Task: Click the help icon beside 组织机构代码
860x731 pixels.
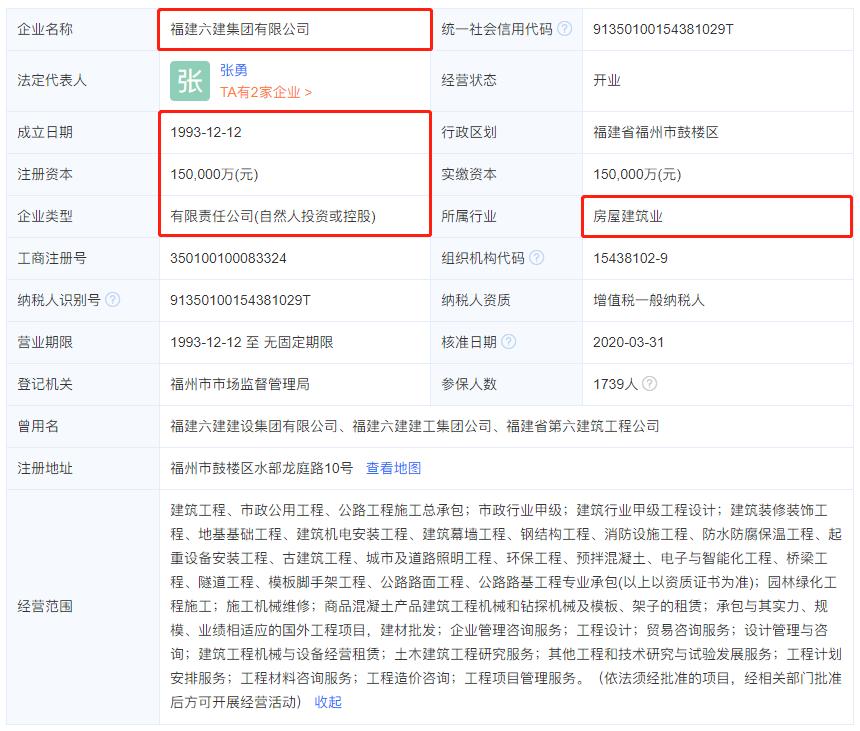Action: (537, 257)
